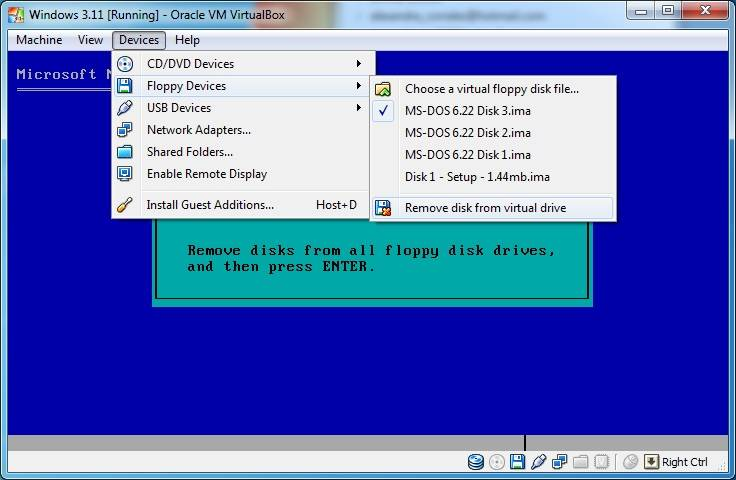Mount Disk 1 - Setup - 1.44mb.ima

[x=477, y=177]
